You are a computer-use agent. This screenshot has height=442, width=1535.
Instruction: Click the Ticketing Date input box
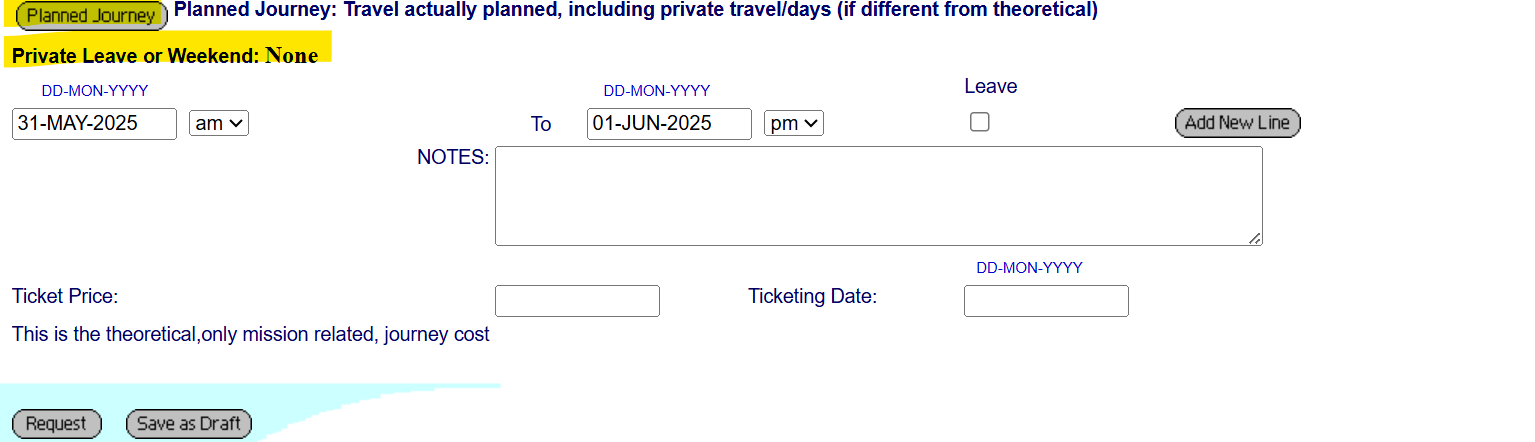[x=1046, y=301]
